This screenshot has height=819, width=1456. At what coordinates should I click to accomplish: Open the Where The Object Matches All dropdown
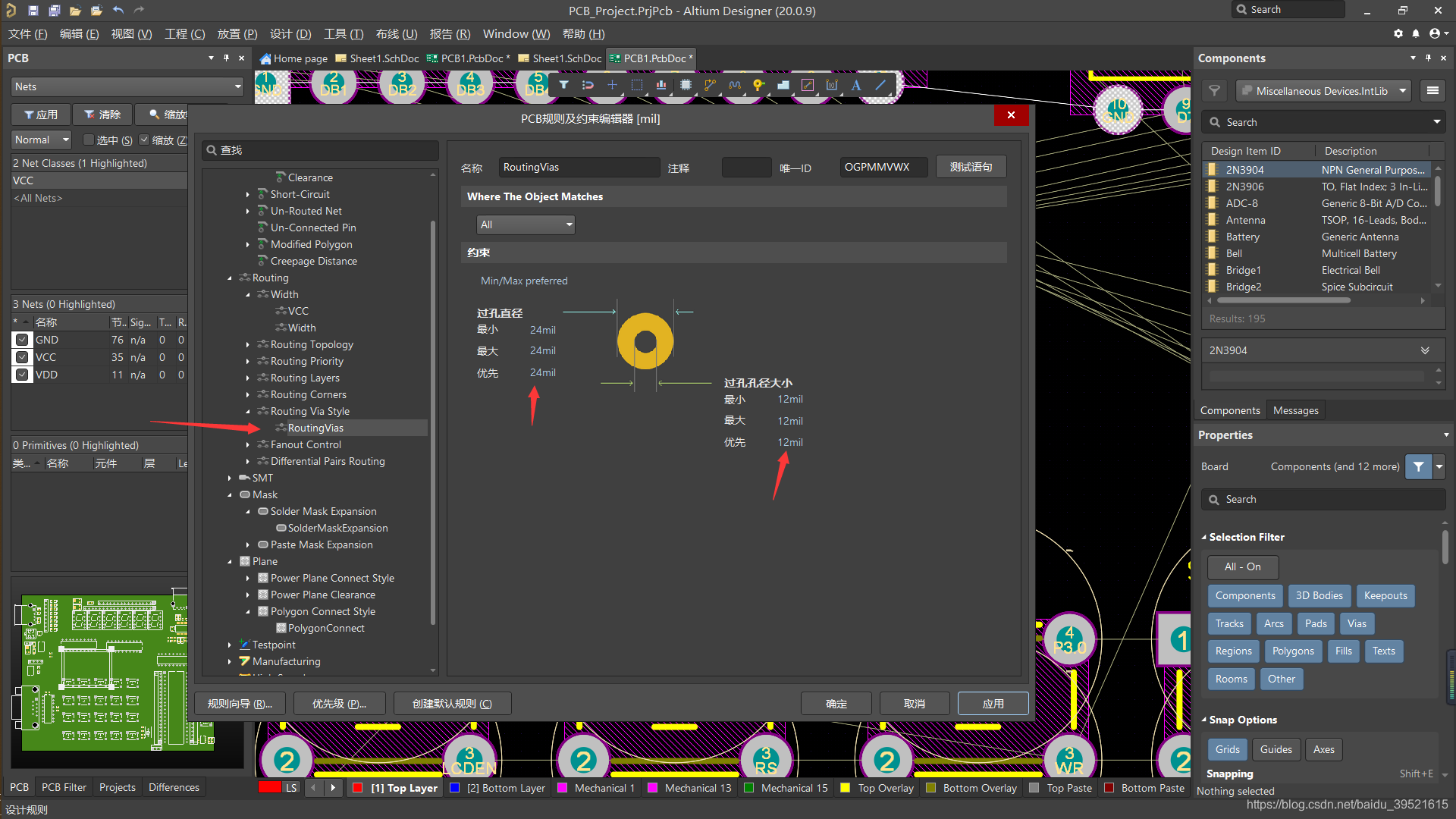pos(525,224)
